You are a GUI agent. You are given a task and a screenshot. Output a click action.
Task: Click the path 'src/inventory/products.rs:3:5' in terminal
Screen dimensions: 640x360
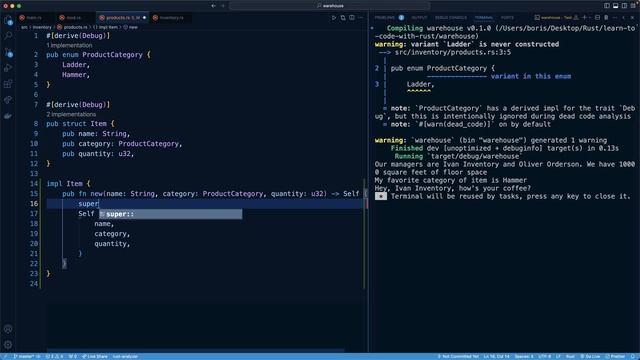[453, 52]
